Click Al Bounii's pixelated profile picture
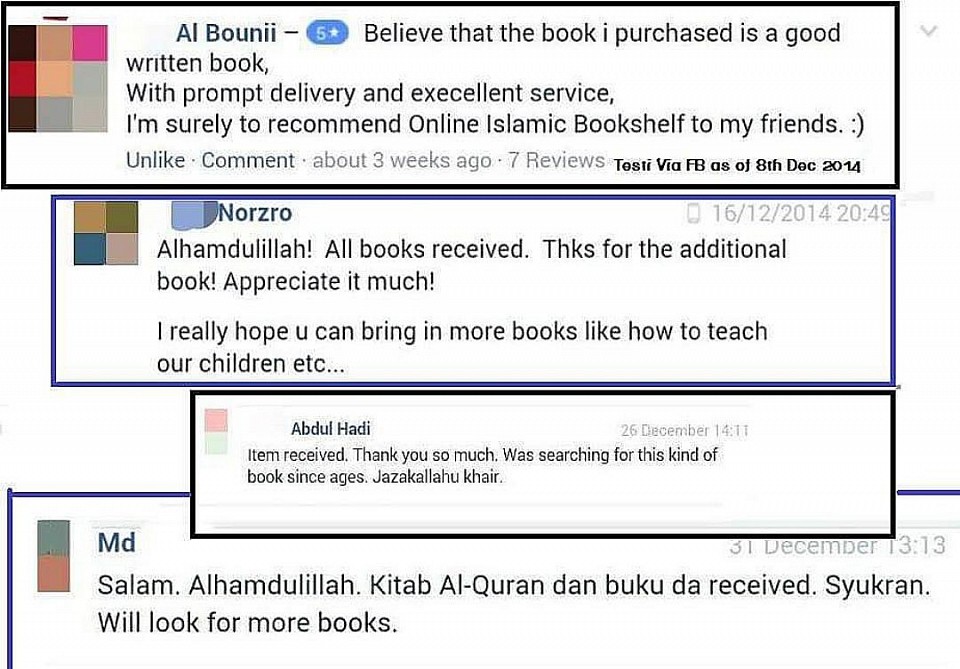The height and width of the screenshot is (669, 960). pyautogui.click(x=58, y=78)
